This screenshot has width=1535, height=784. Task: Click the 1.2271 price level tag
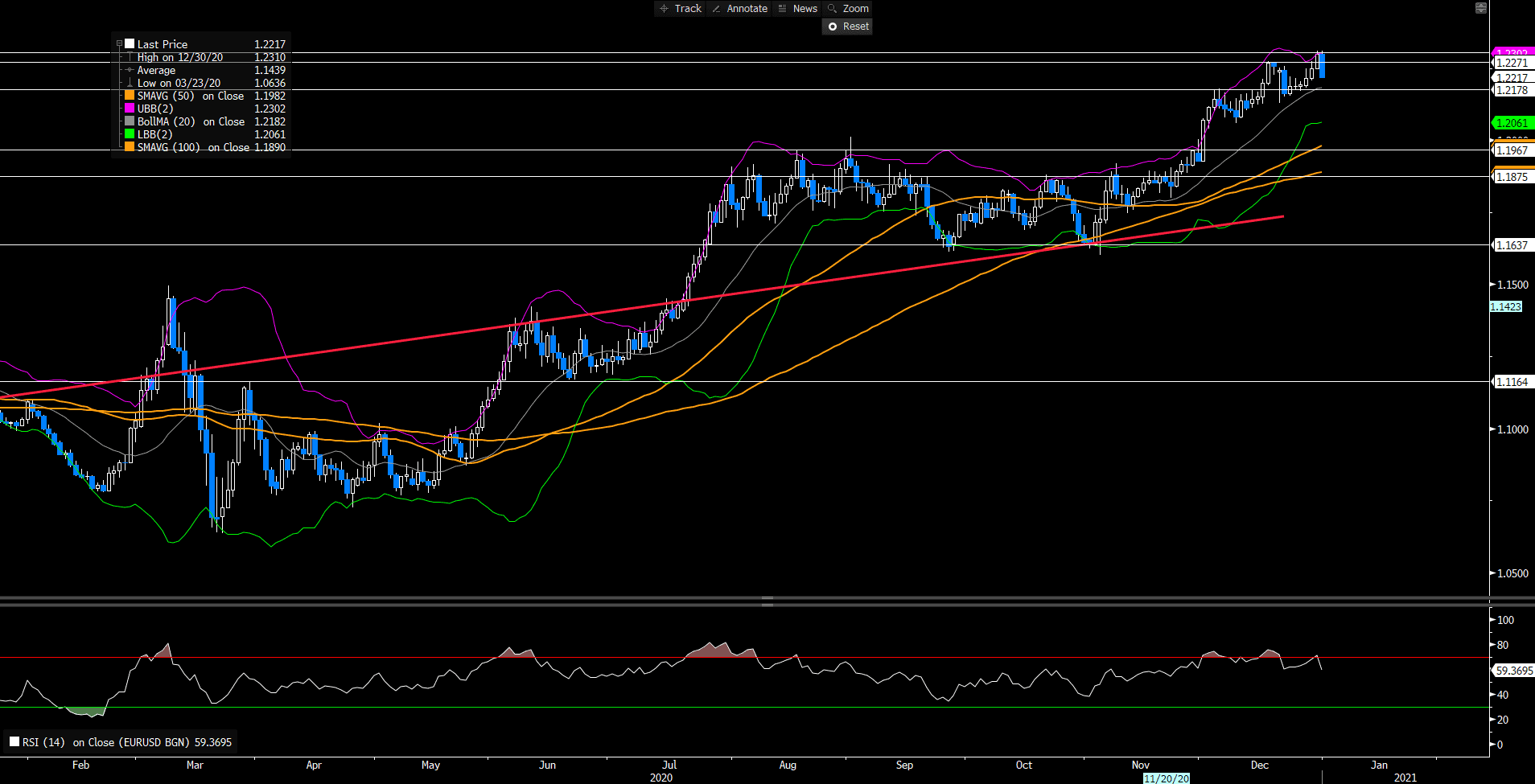[1512, 63]
